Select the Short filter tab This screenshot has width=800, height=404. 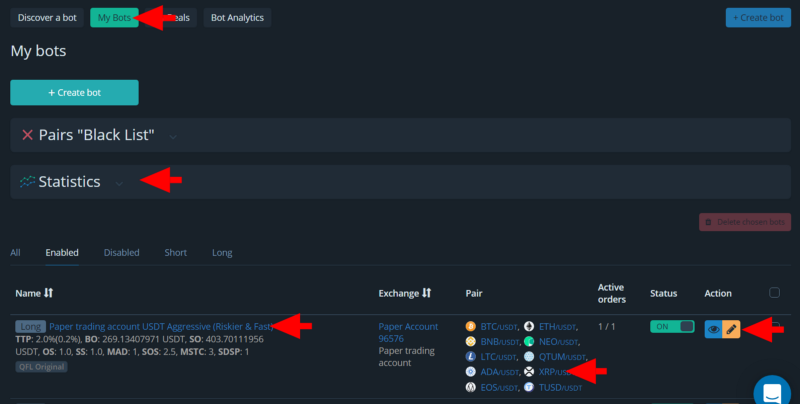click(176, 252)
